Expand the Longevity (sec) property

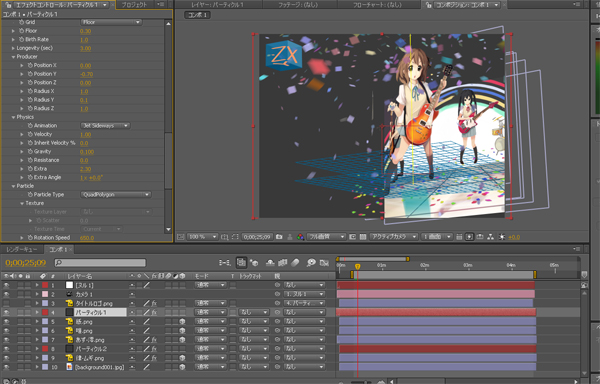pyautogui.click(x=13, y=48)
